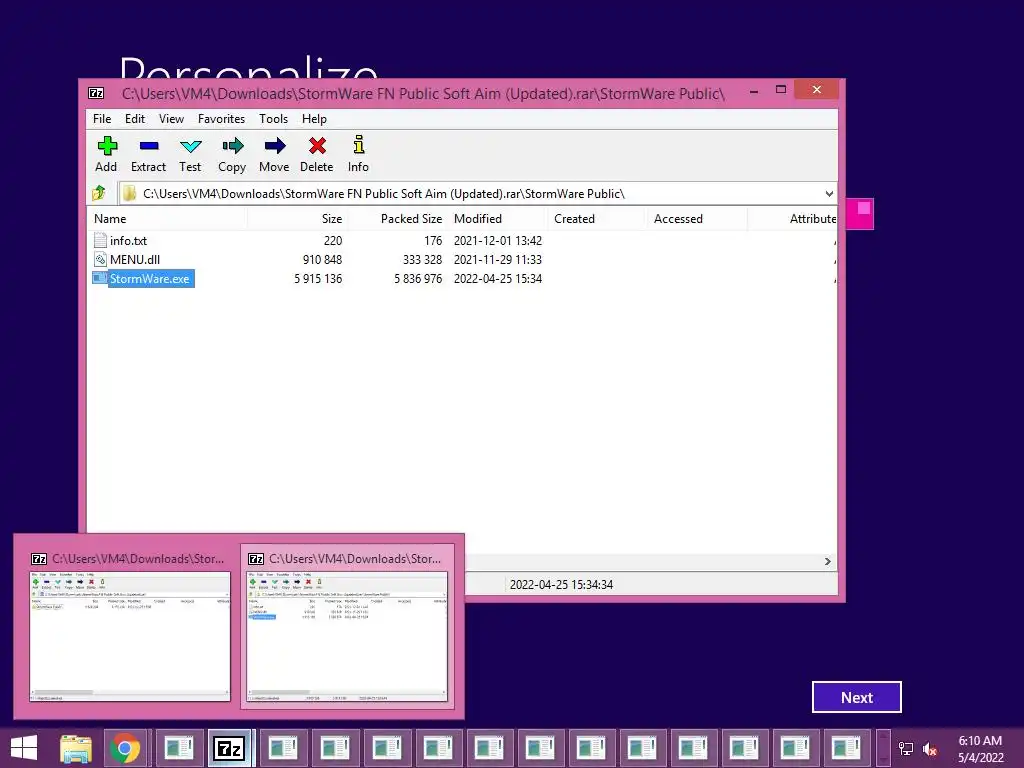The image size is (1024, 768).
Task: Sort by the Size column header
Action: point(296,219)
